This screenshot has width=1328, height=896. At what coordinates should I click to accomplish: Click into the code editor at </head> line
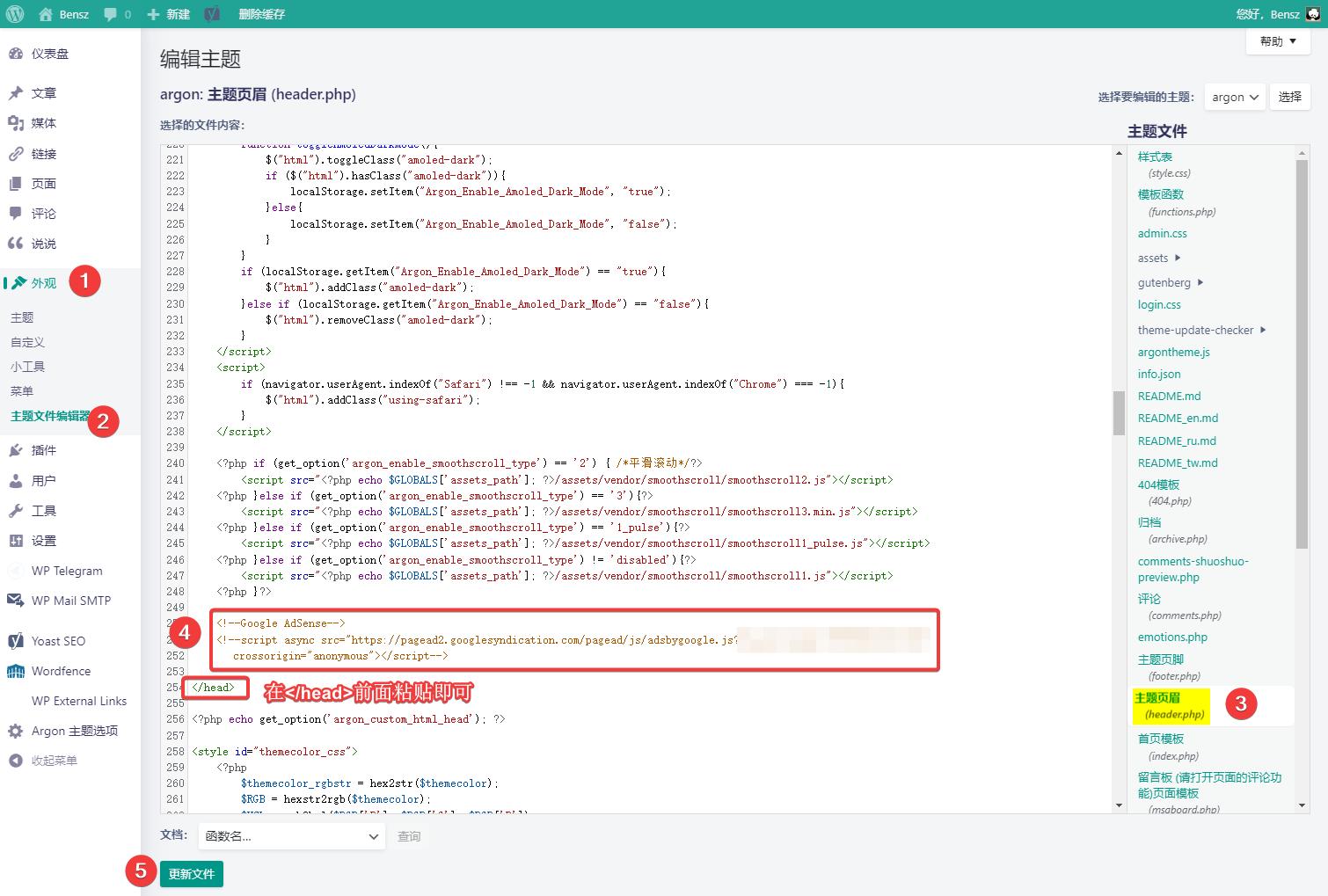click(214, 688)
